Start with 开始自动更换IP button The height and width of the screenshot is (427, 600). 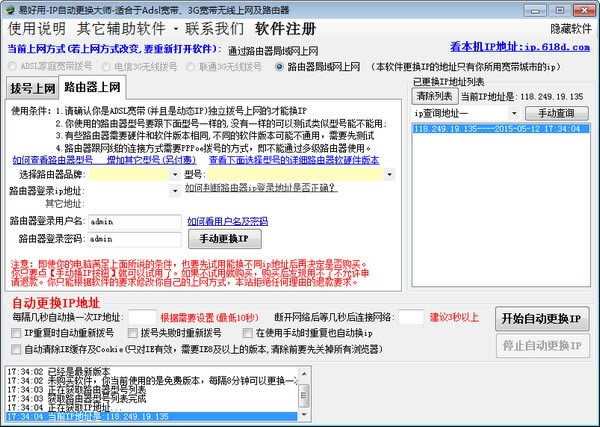(542, 319)
